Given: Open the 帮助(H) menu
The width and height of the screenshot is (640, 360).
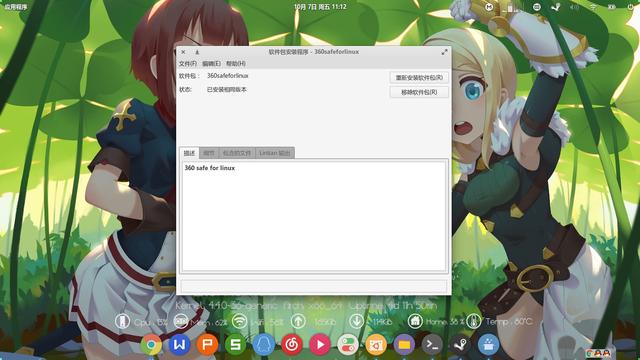Looking at the screenshot, I should pyautogui.click(x=236, y=64).
